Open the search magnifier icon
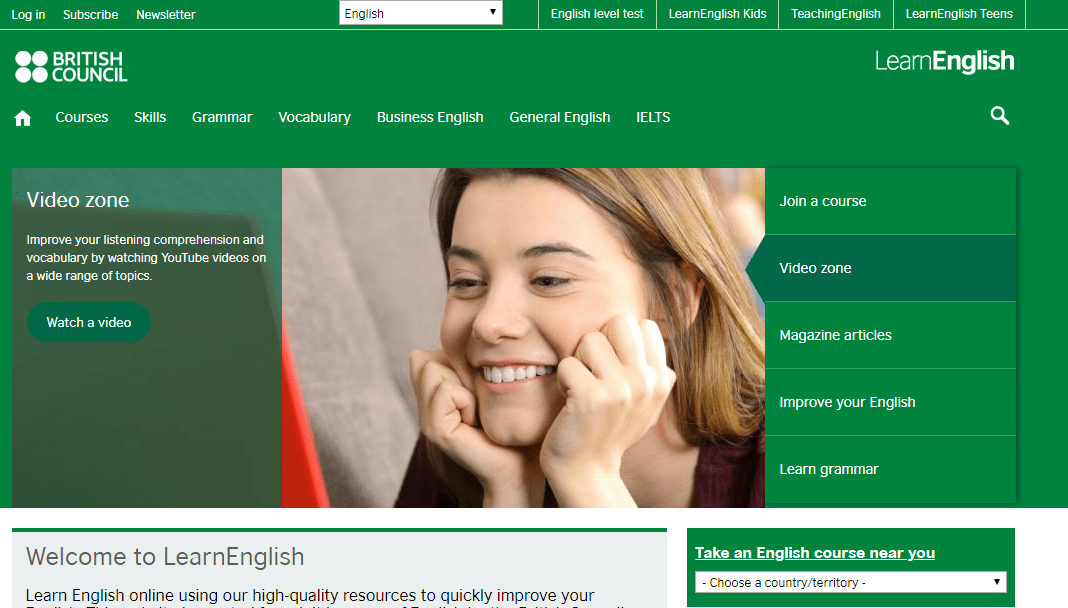The height and width of the screenshot is (608, 1068). click(999, 116)
